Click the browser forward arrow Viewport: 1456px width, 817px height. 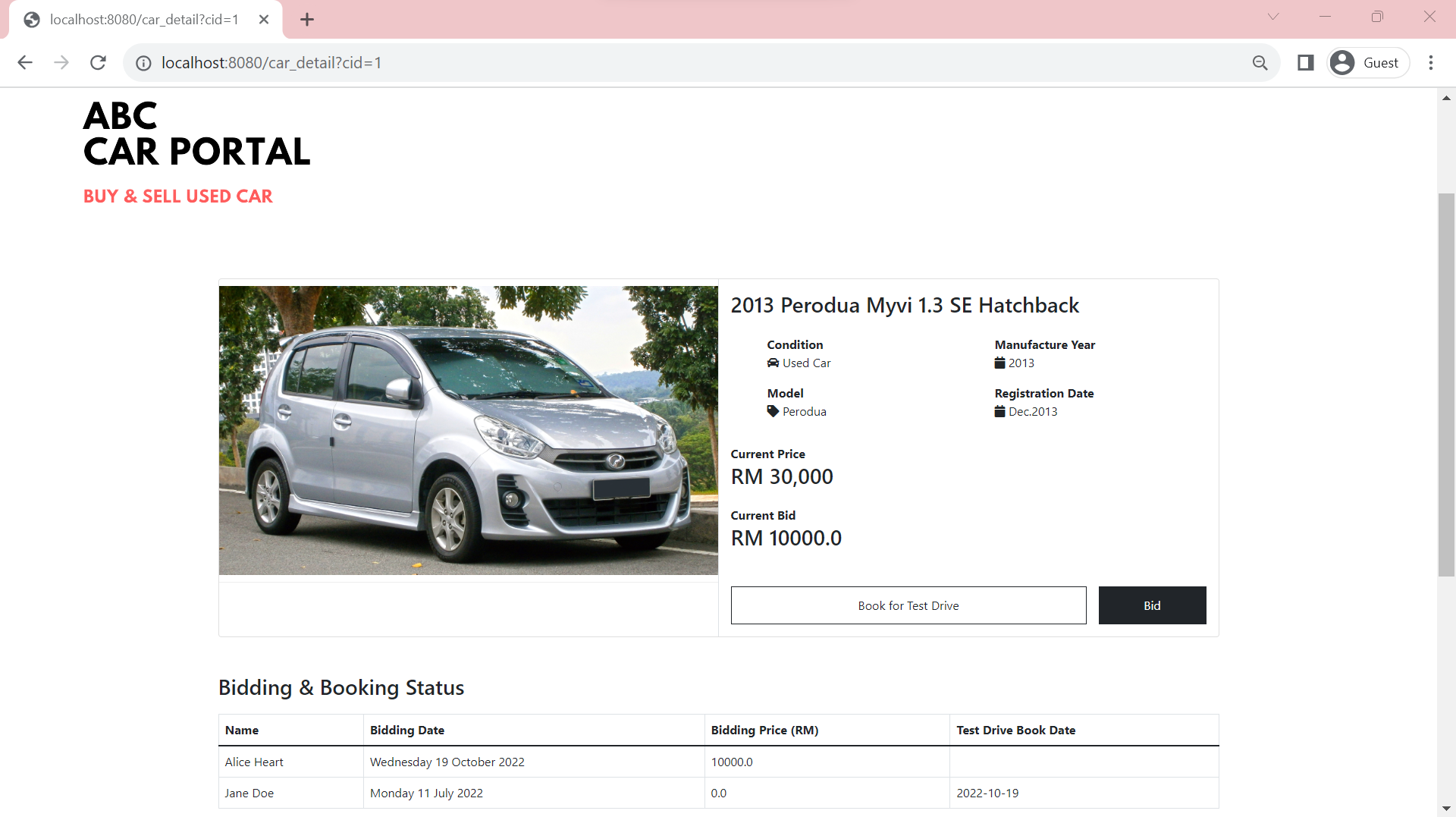coord(61,63)
